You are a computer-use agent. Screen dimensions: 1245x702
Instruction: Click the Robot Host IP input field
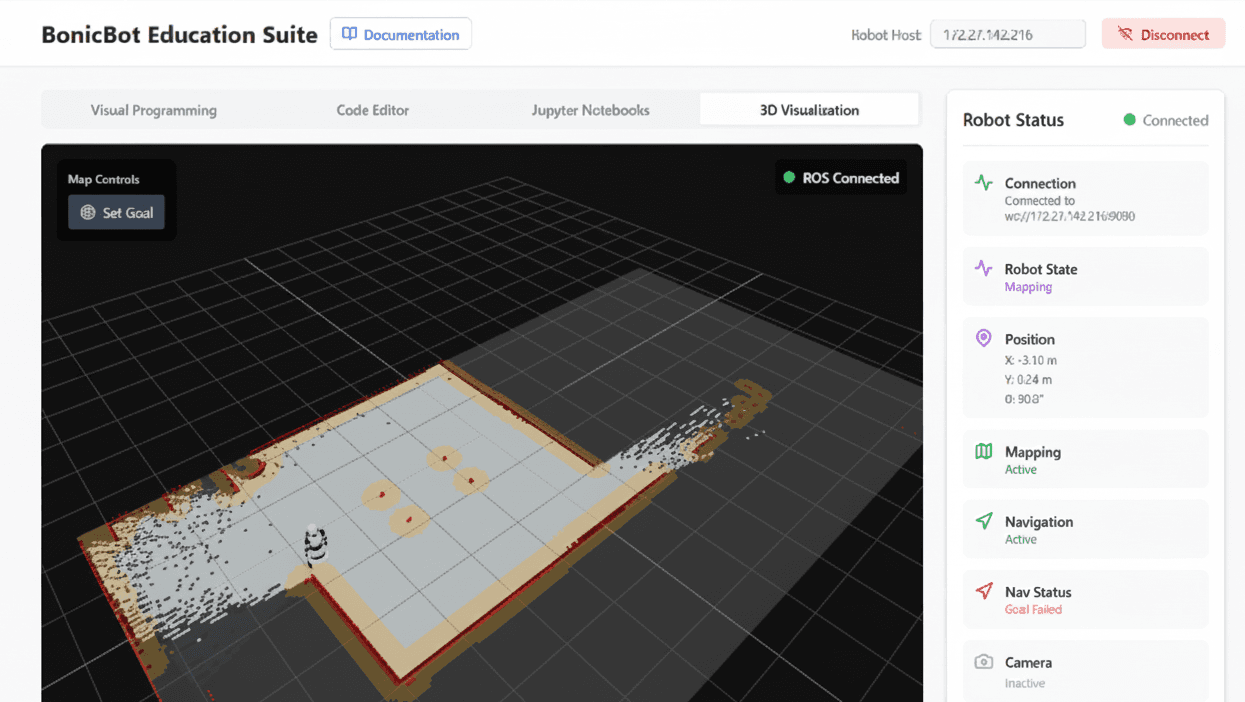tap(1007, 34)
